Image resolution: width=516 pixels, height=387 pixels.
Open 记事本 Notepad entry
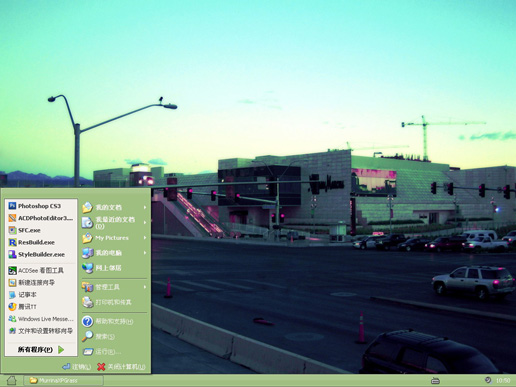click(x=41, y=295)
